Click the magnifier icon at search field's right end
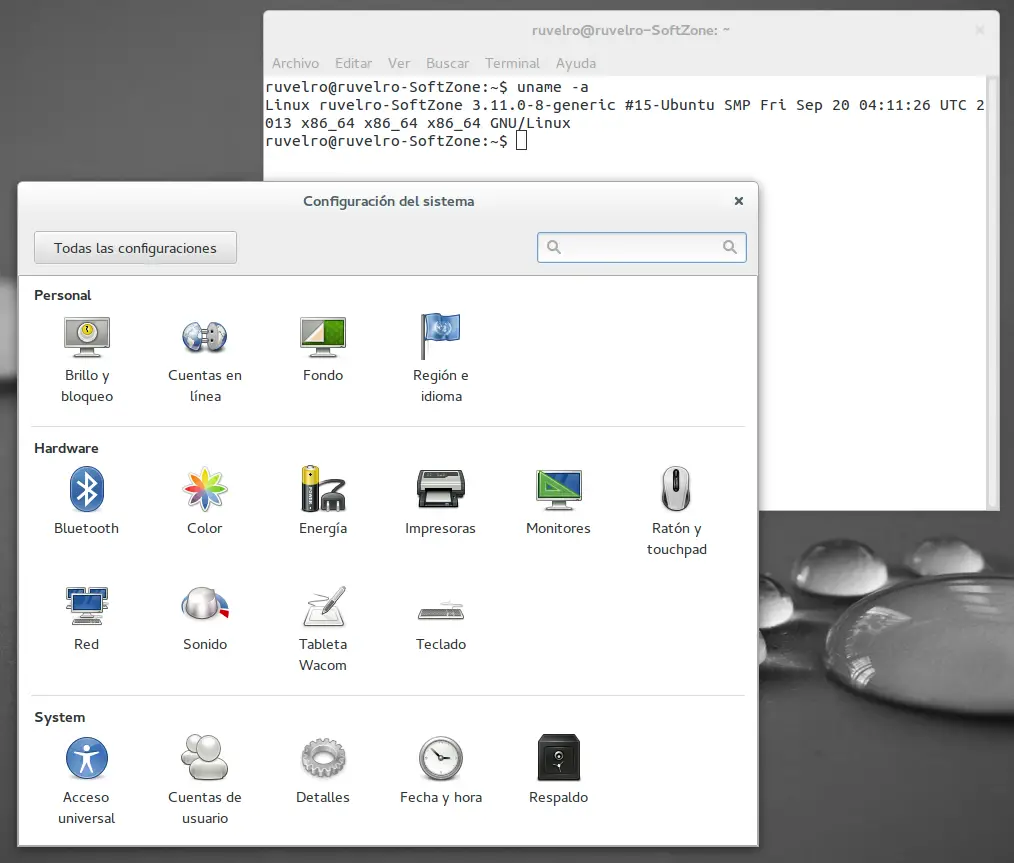This screenshot has width=1014, height=863. 729,247
